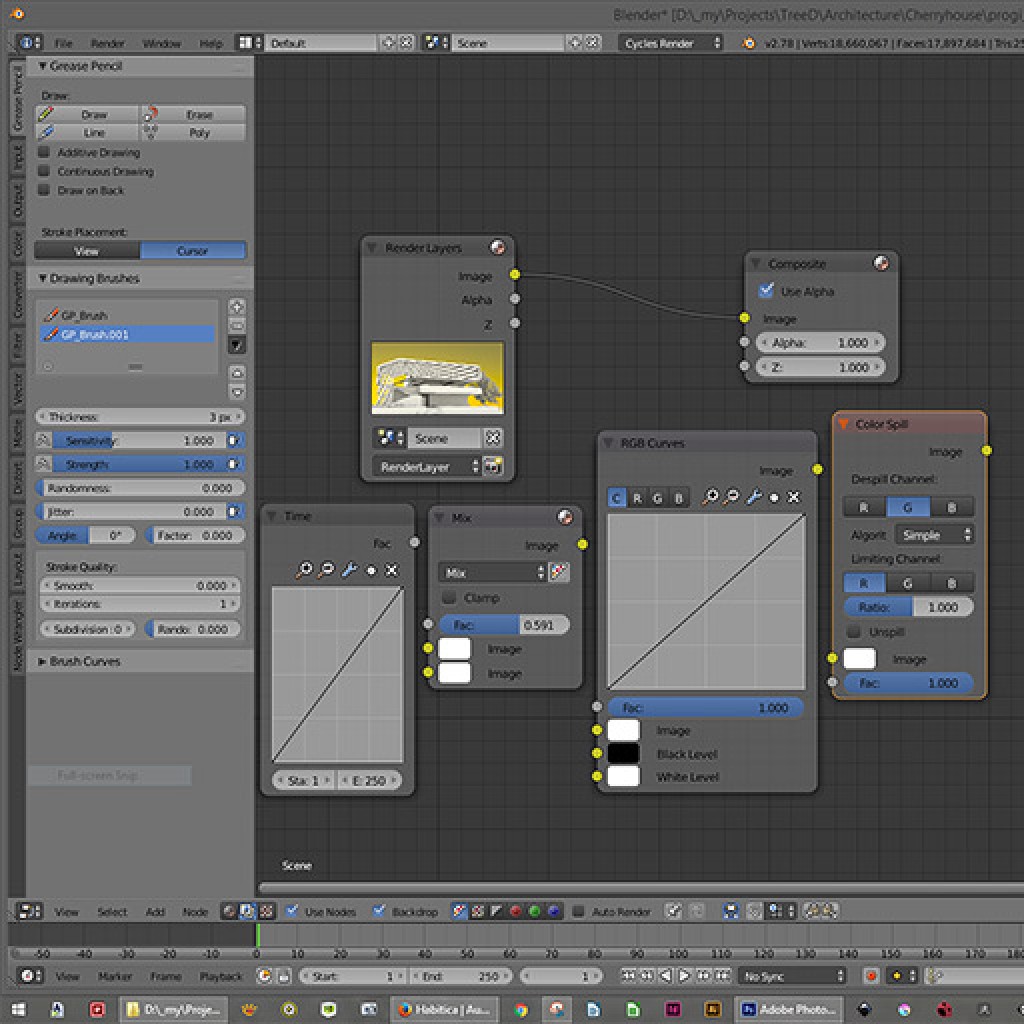The height and width of the screenshot is (1024, 1024).
Task: Toggle the Backdrop checkbox
Action: (x=379, y=911)
